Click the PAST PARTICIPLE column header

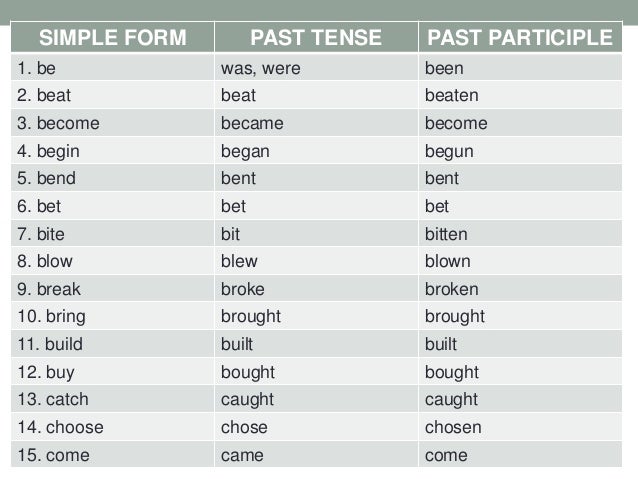(520, 37)
